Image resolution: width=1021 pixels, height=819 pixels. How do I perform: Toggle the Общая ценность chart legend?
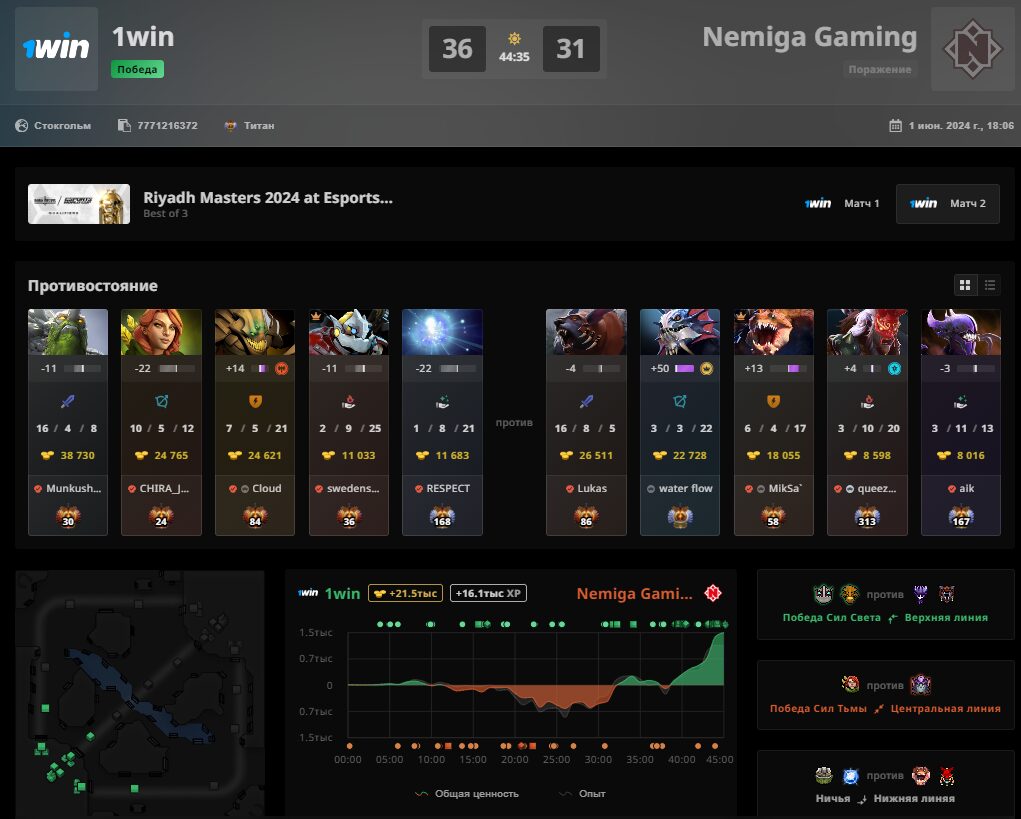pos(467,794)
